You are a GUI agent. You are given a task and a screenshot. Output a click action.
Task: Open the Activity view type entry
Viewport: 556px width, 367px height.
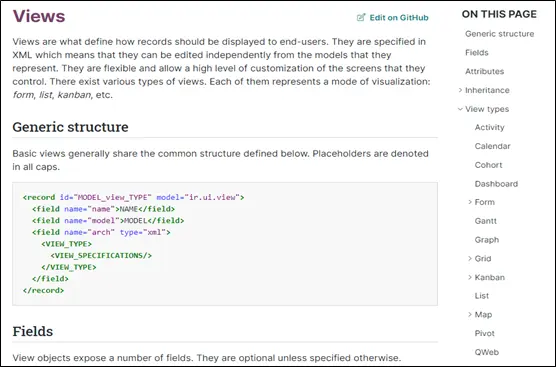pos(489,127)
